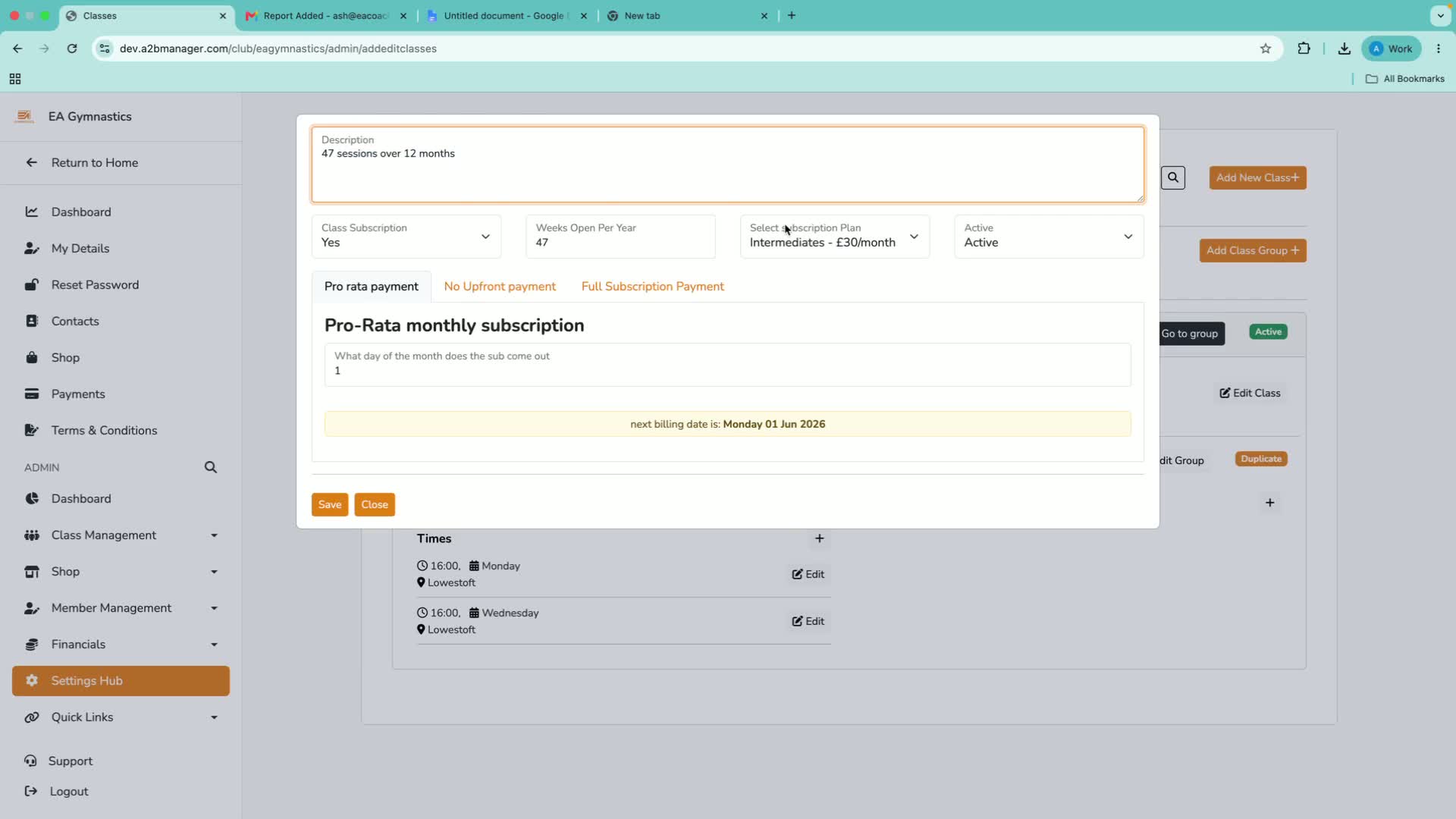The image size is (1456, 819).
Task: Open the Active status dropdown
Action: coord(1049,236)
